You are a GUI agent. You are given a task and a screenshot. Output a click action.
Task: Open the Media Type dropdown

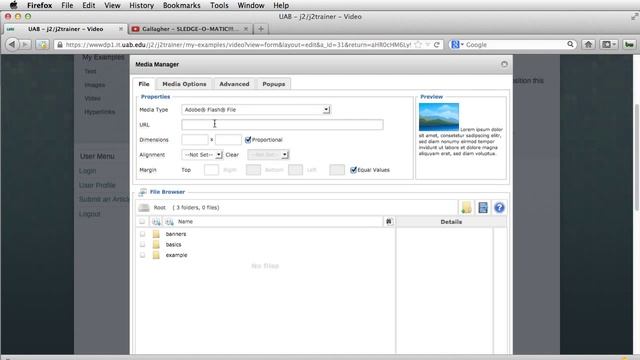256,109
